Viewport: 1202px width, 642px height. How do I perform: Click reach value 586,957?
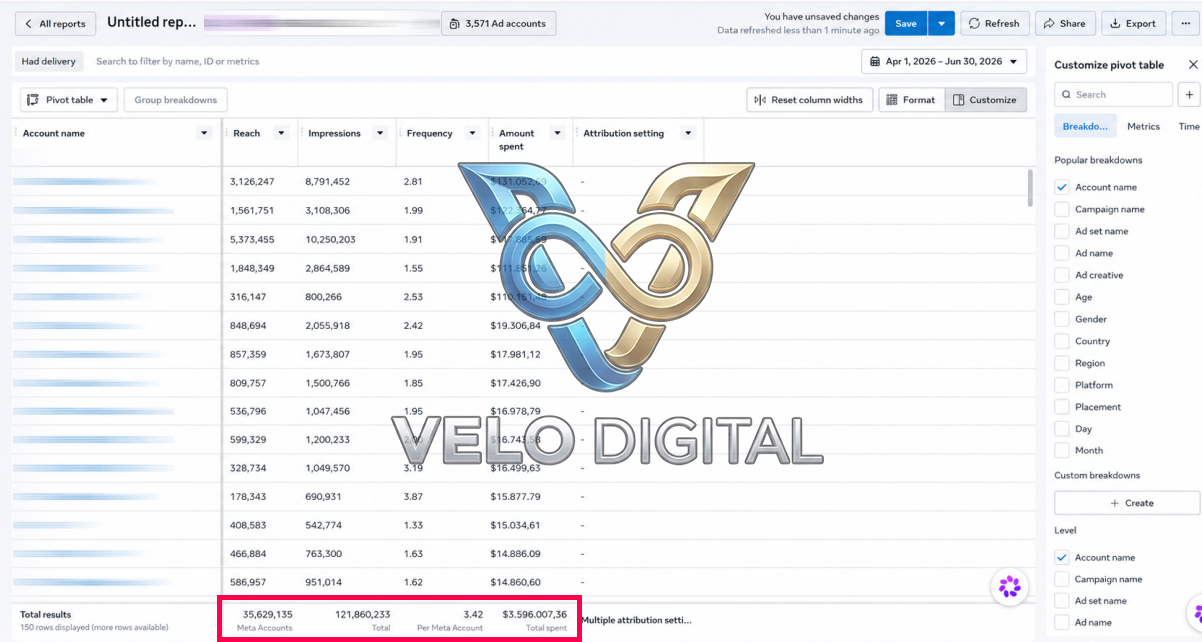(246, 582)
